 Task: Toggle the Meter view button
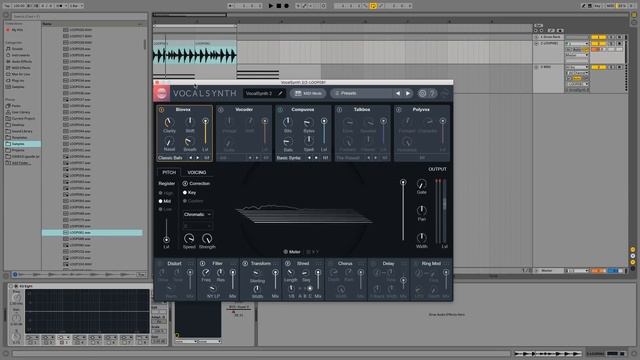(292, 252)
